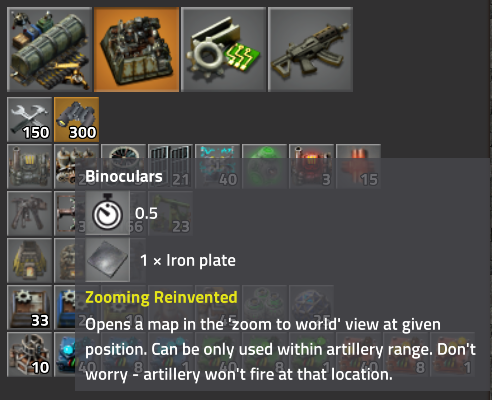Craft a stone furnace
The width and height of the screenshot is (492, 400).
pyautogui.click(x=30, y=261)
